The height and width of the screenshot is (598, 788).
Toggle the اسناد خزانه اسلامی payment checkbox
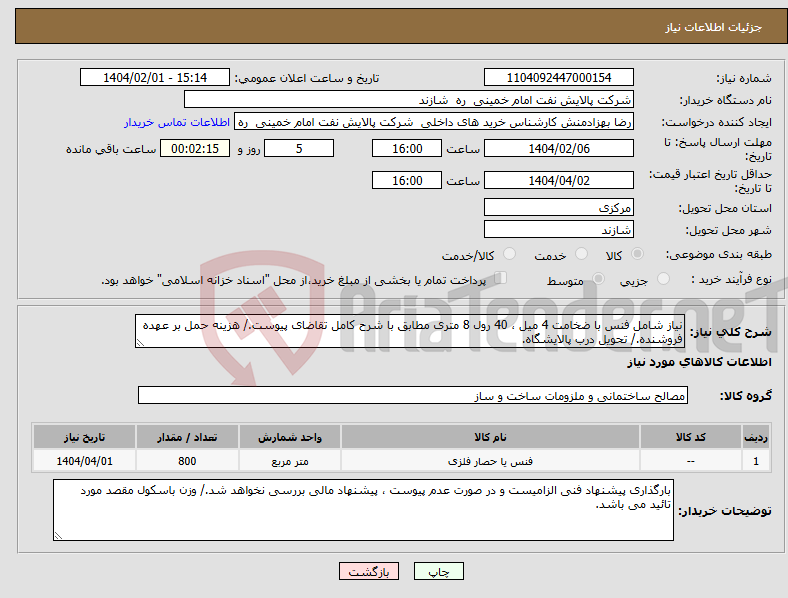click(501, 278)
